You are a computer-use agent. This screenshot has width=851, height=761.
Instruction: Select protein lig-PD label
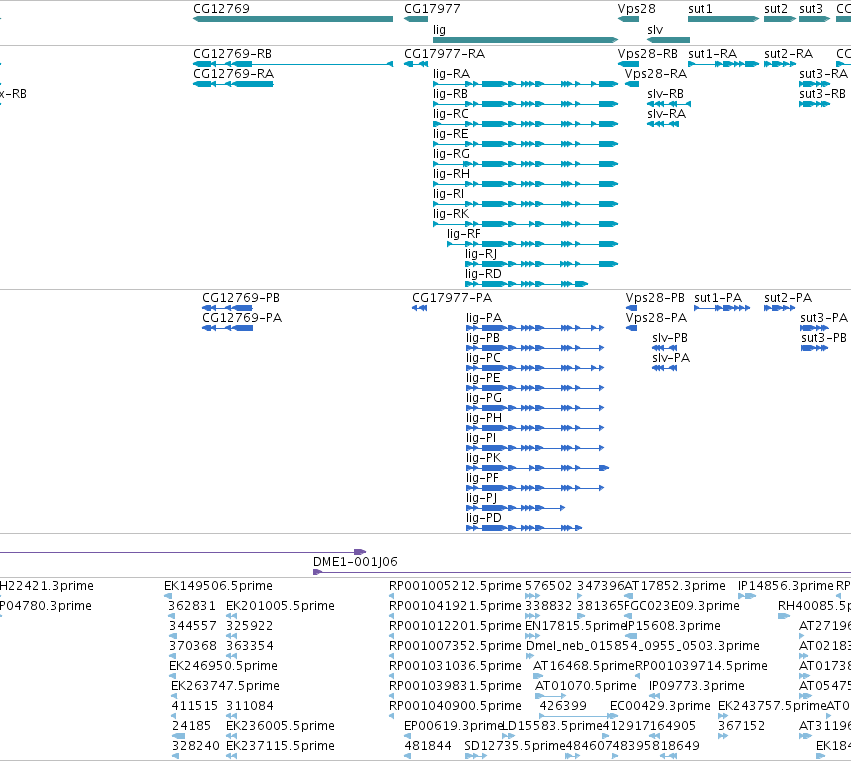click(484, 518)
